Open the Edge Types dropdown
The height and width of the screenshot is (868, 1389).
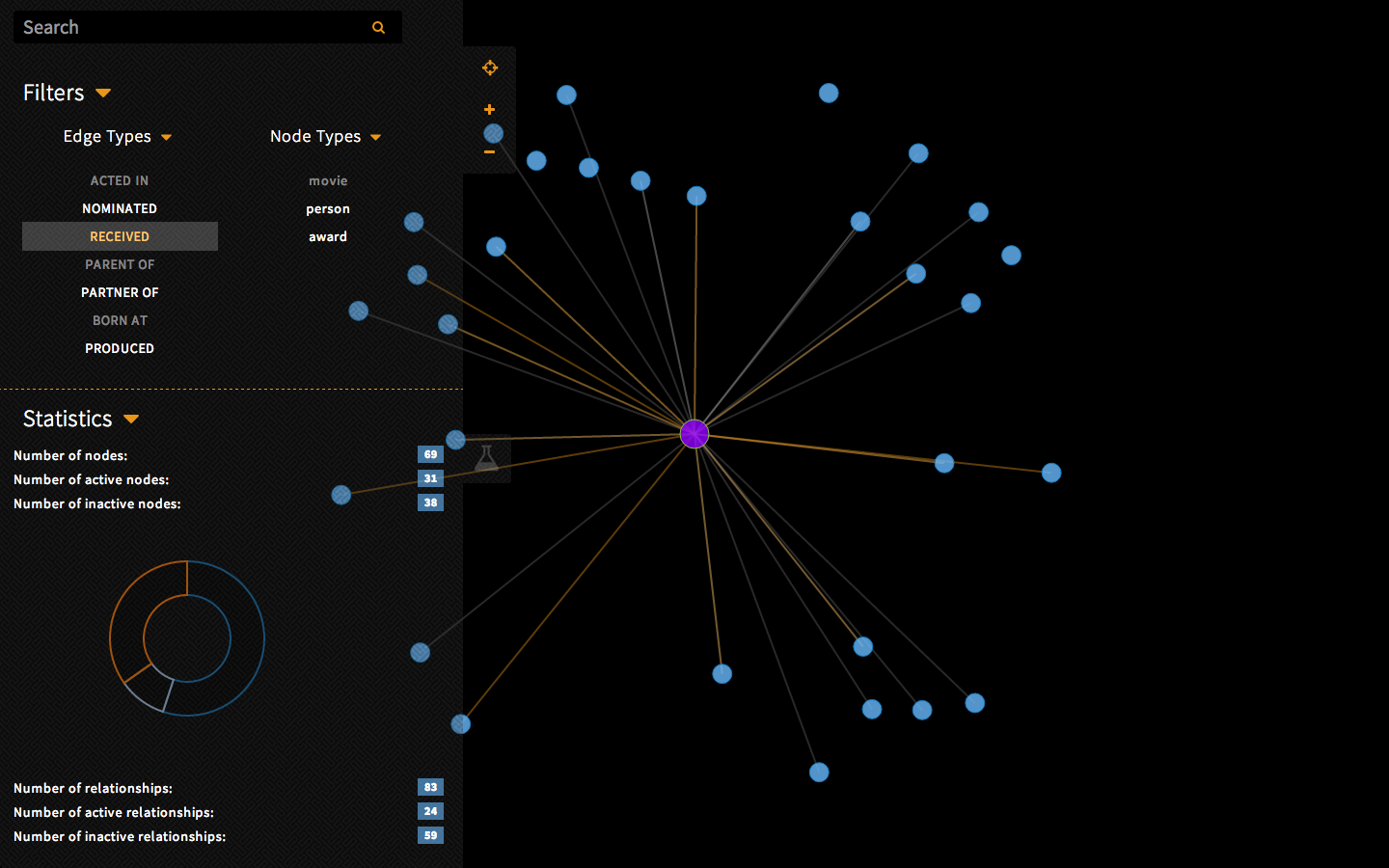165,137
